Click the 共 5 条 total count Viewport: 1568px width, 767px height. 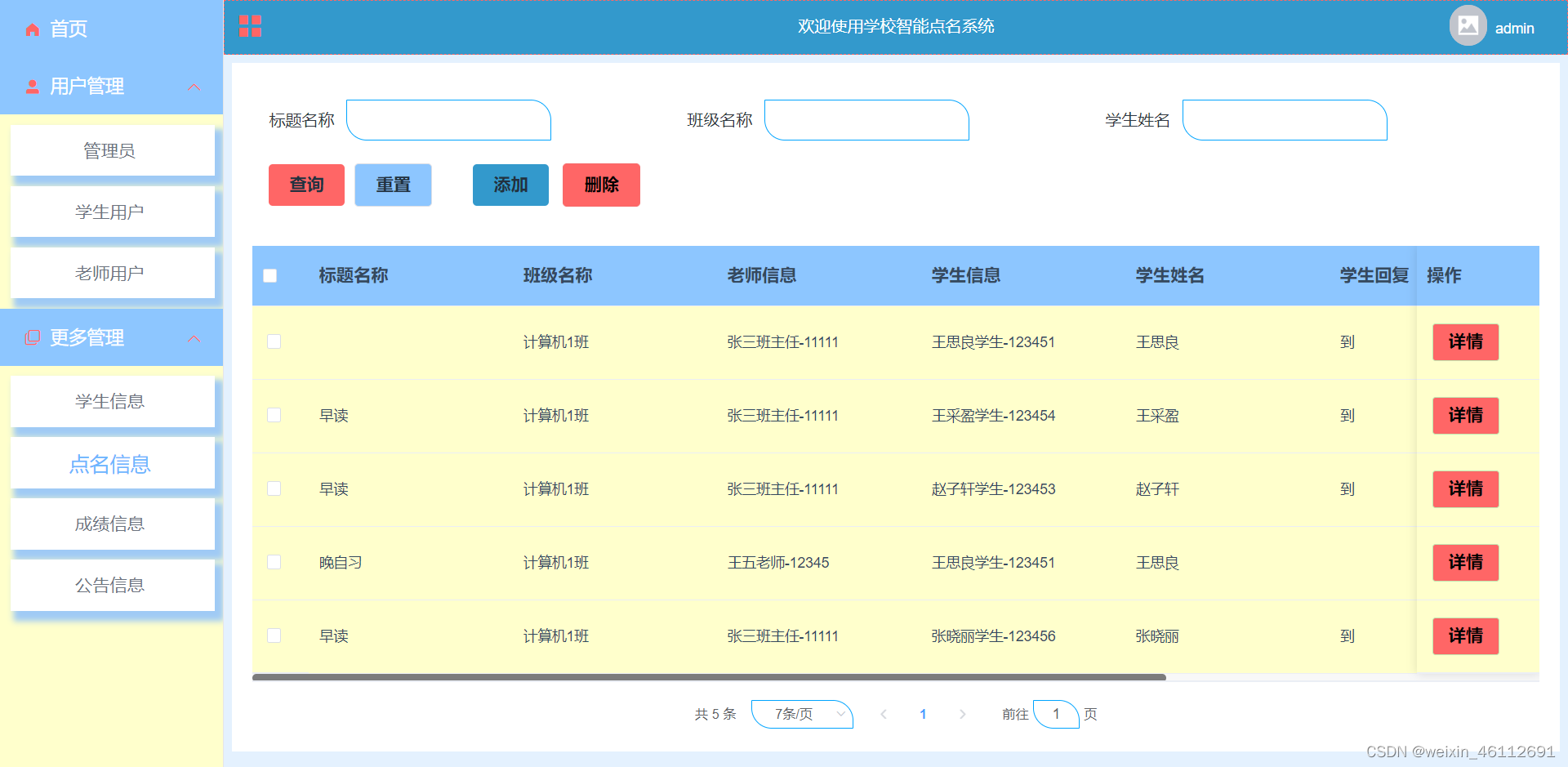(715, 714)
